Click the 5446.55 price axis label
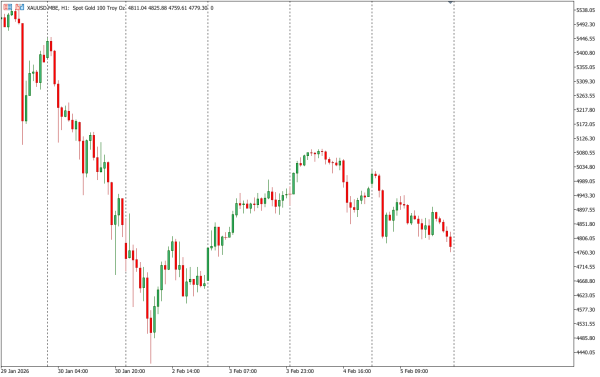600x377 pixels. pos(586,39)
